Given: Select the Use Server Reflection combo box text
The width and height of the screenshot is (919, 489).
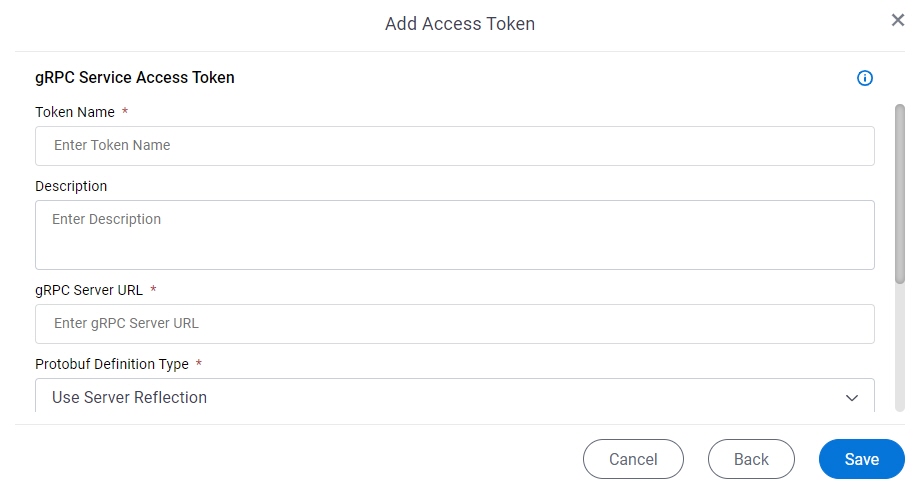Looking at the screenshot, I should [130, 398].
